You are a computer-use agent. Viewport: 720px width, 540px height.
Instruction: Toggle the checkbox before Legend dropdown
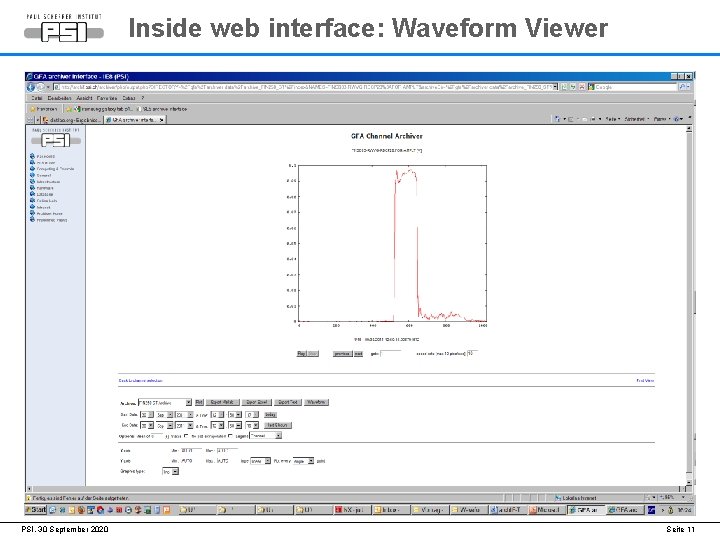230,436
